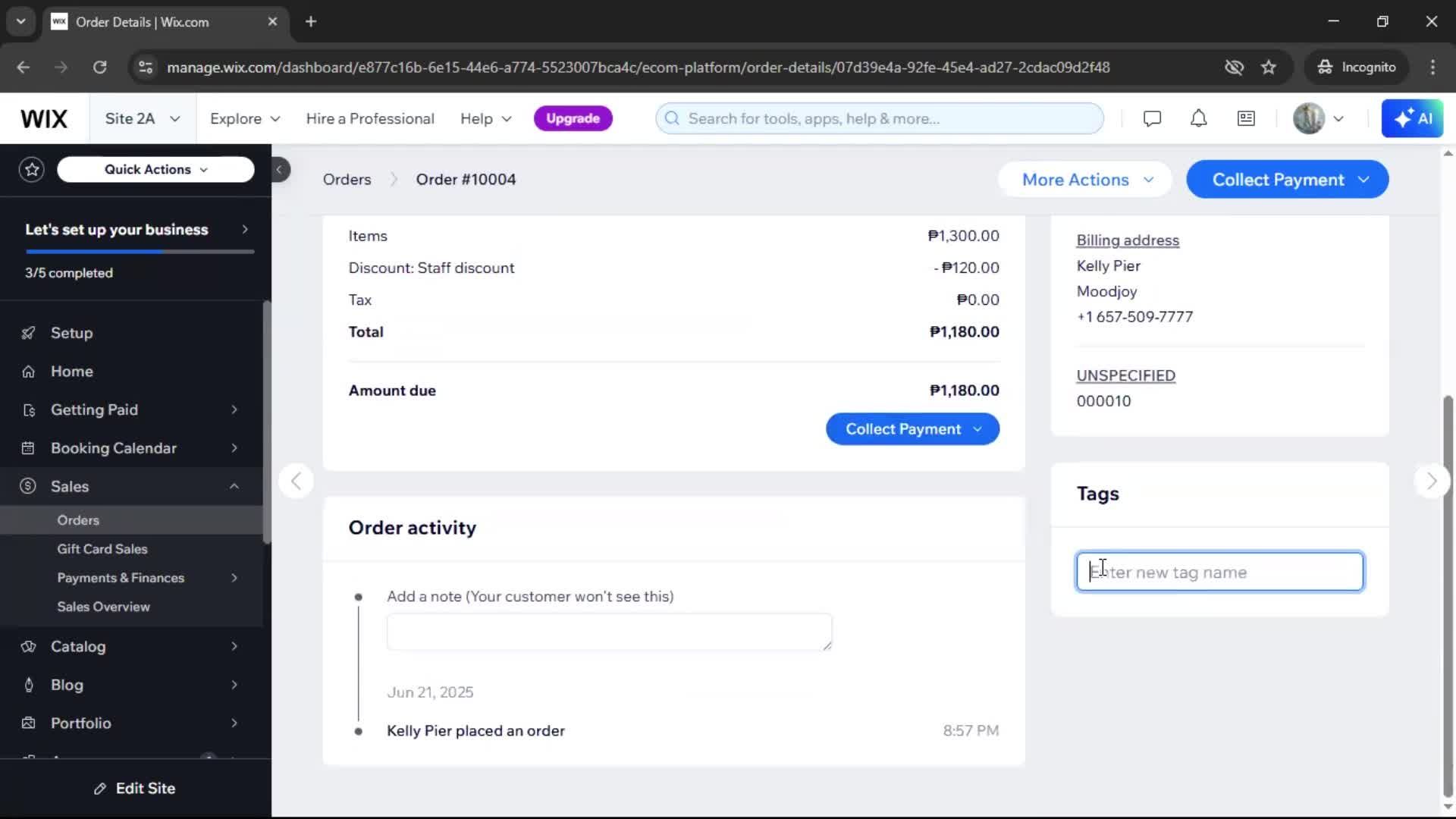Expand Getting Paid submenu chevron

pyautogui.click(x=234, y=410)
